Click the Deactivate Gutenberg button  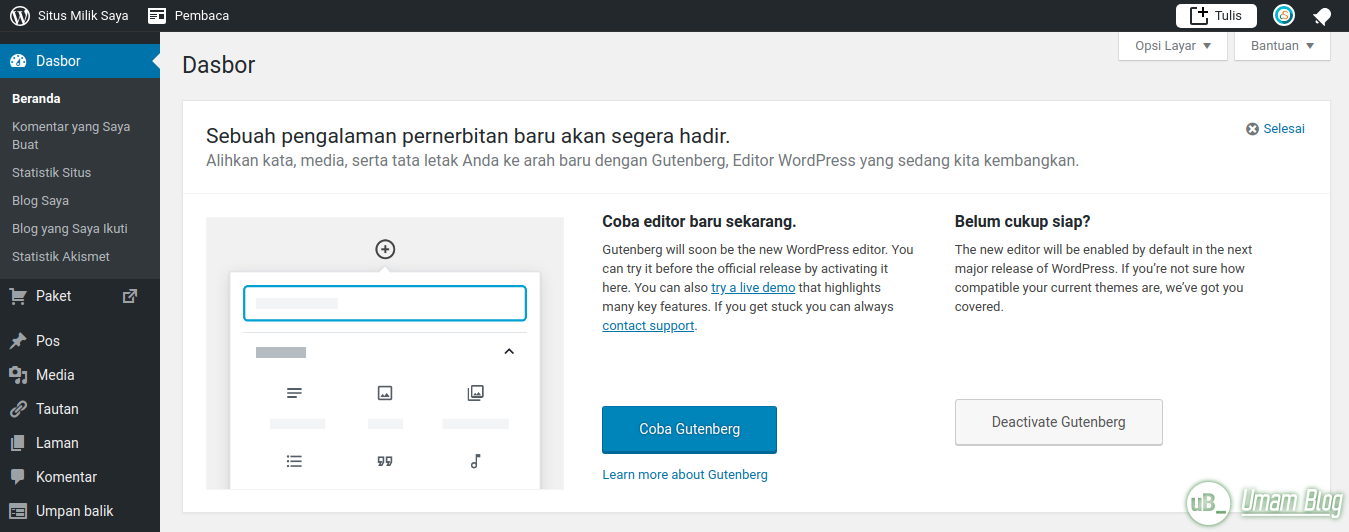click(x=1059, y=422)
